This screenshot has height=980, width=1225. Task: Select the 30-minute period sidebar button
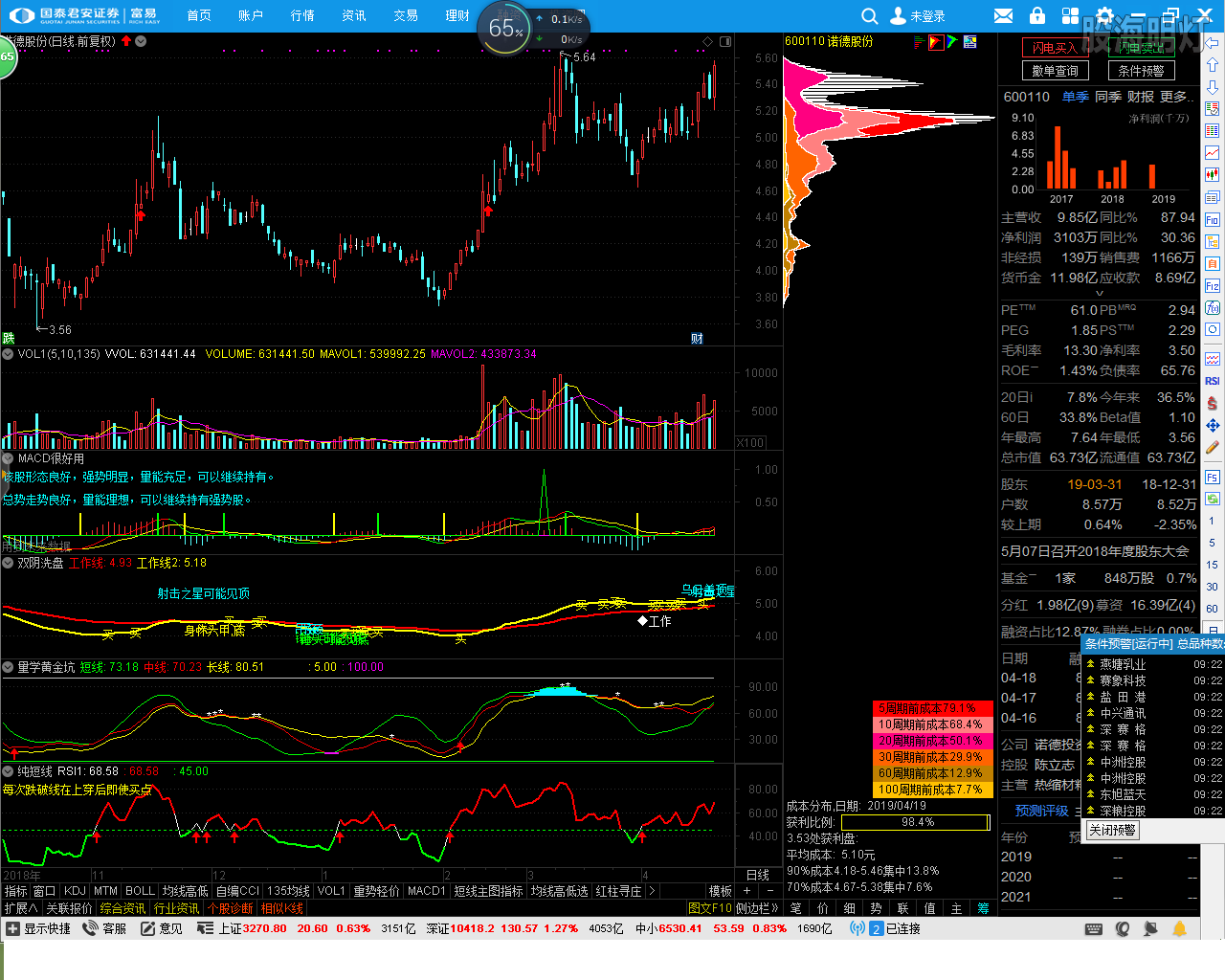[1212, 587]
